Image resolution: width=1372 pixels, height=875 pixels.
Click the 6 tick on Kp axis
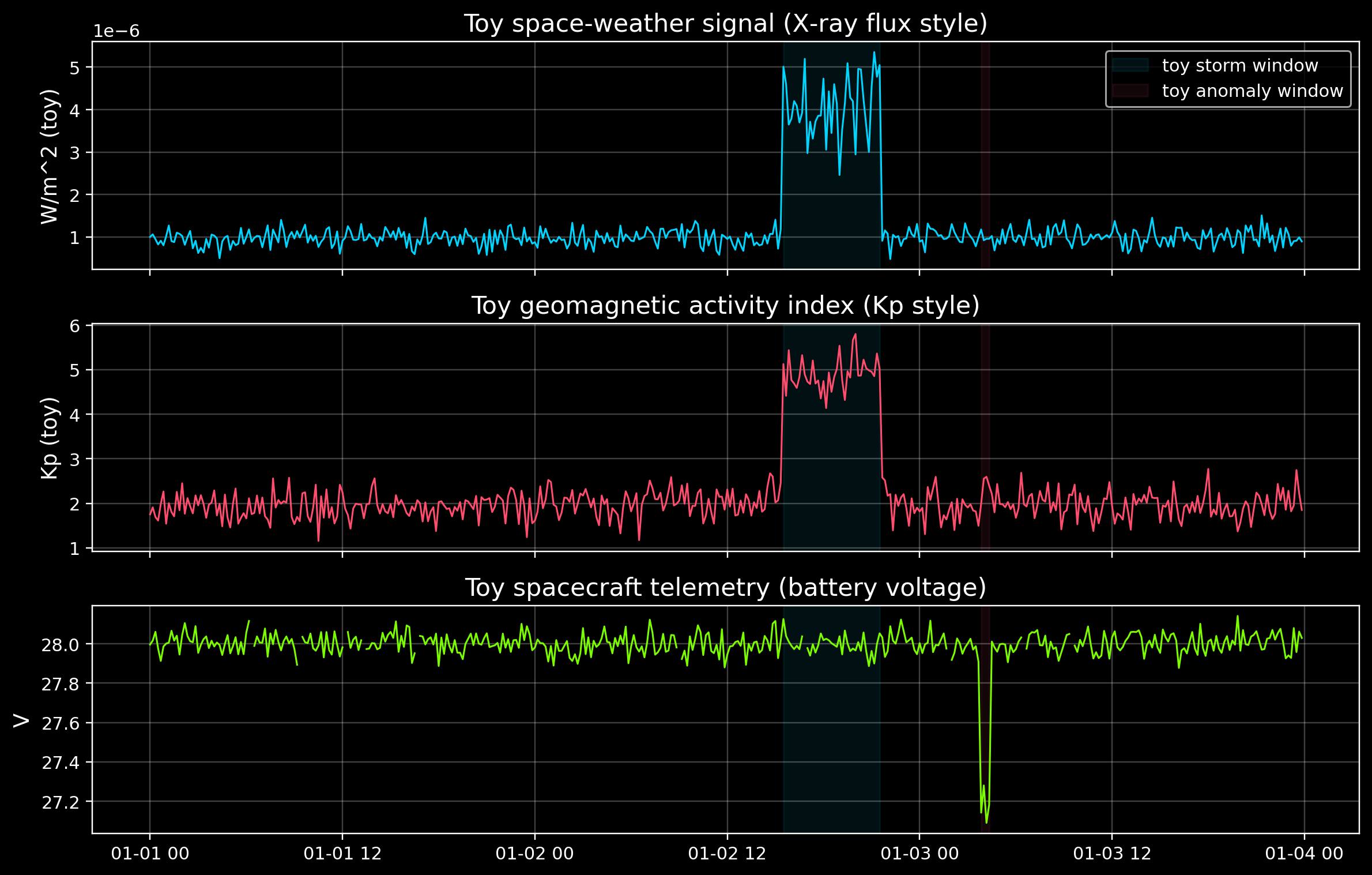coord(74,326)
